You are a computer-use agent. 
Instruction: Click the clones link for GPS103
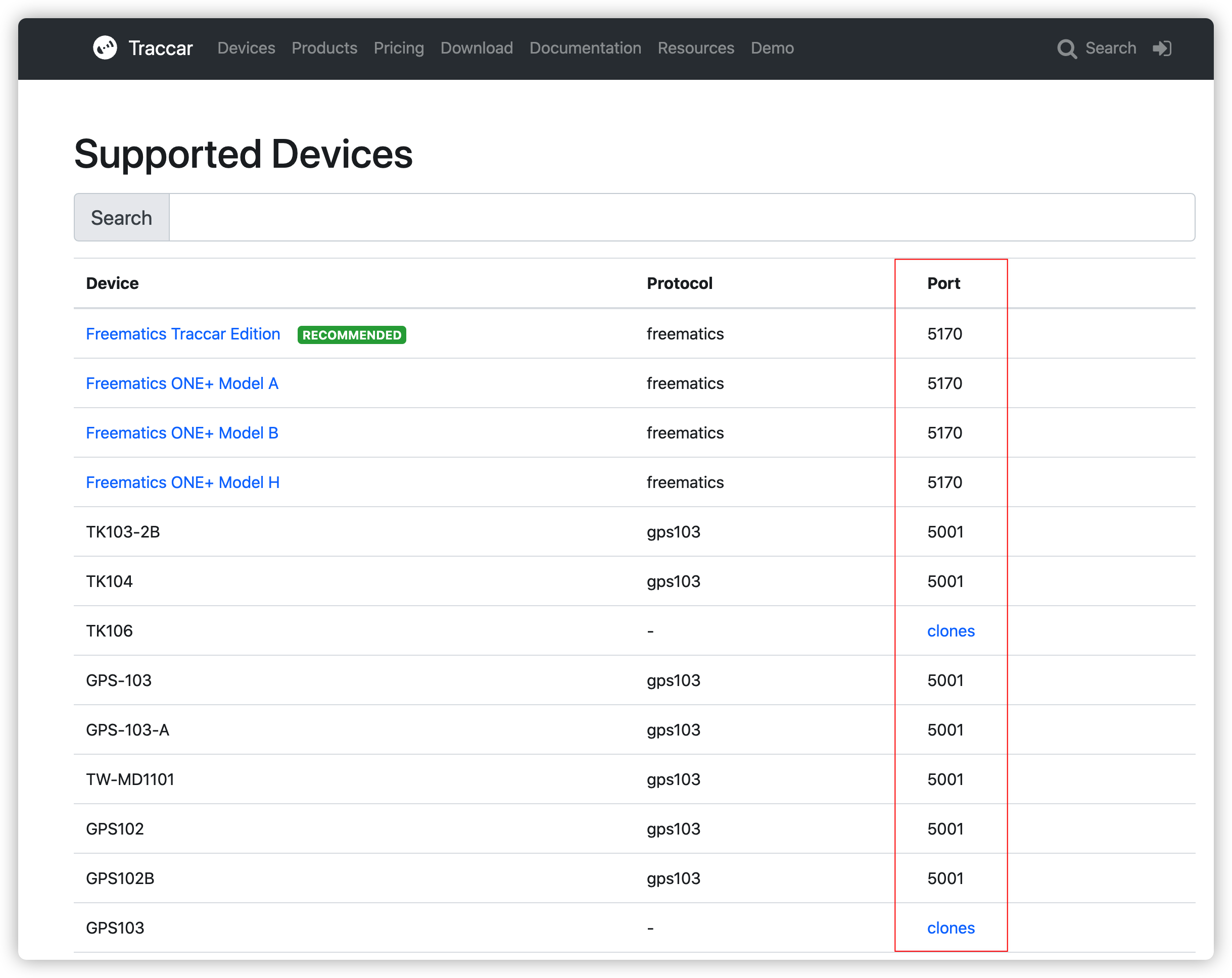click(x=951, y=928)
